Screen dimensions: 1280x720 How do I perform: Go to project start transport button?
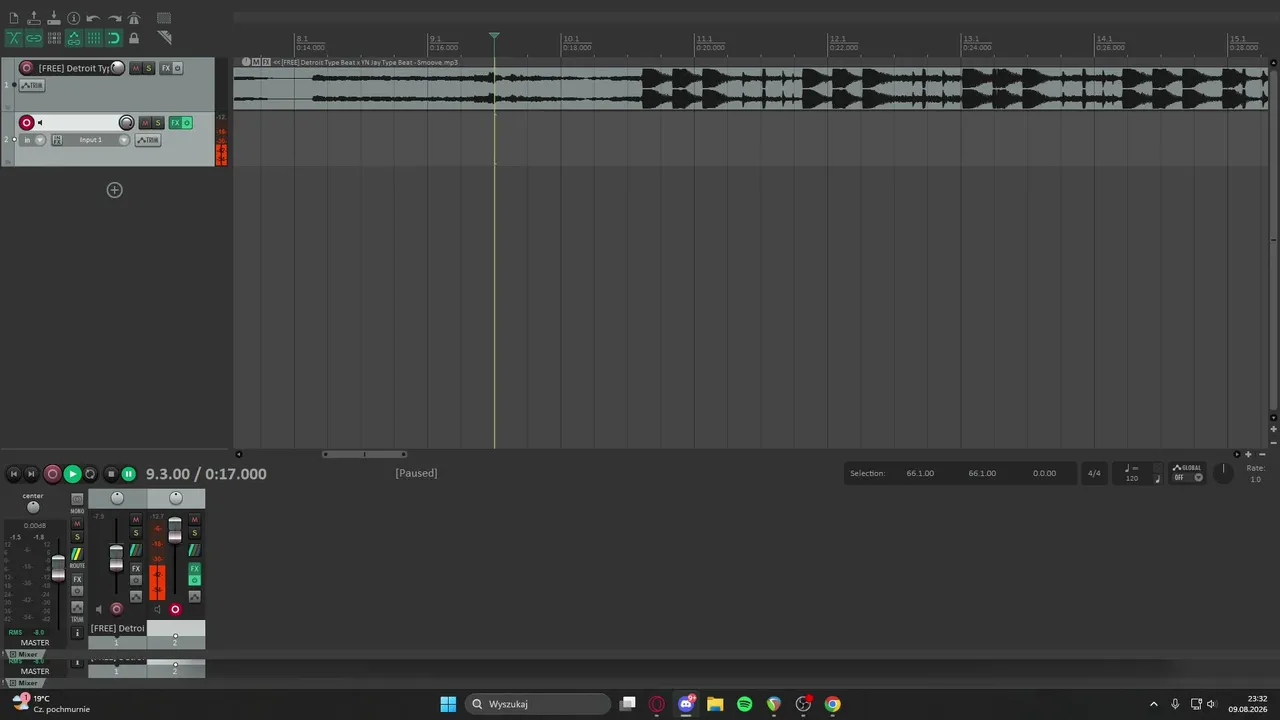(x=14, y=474)
